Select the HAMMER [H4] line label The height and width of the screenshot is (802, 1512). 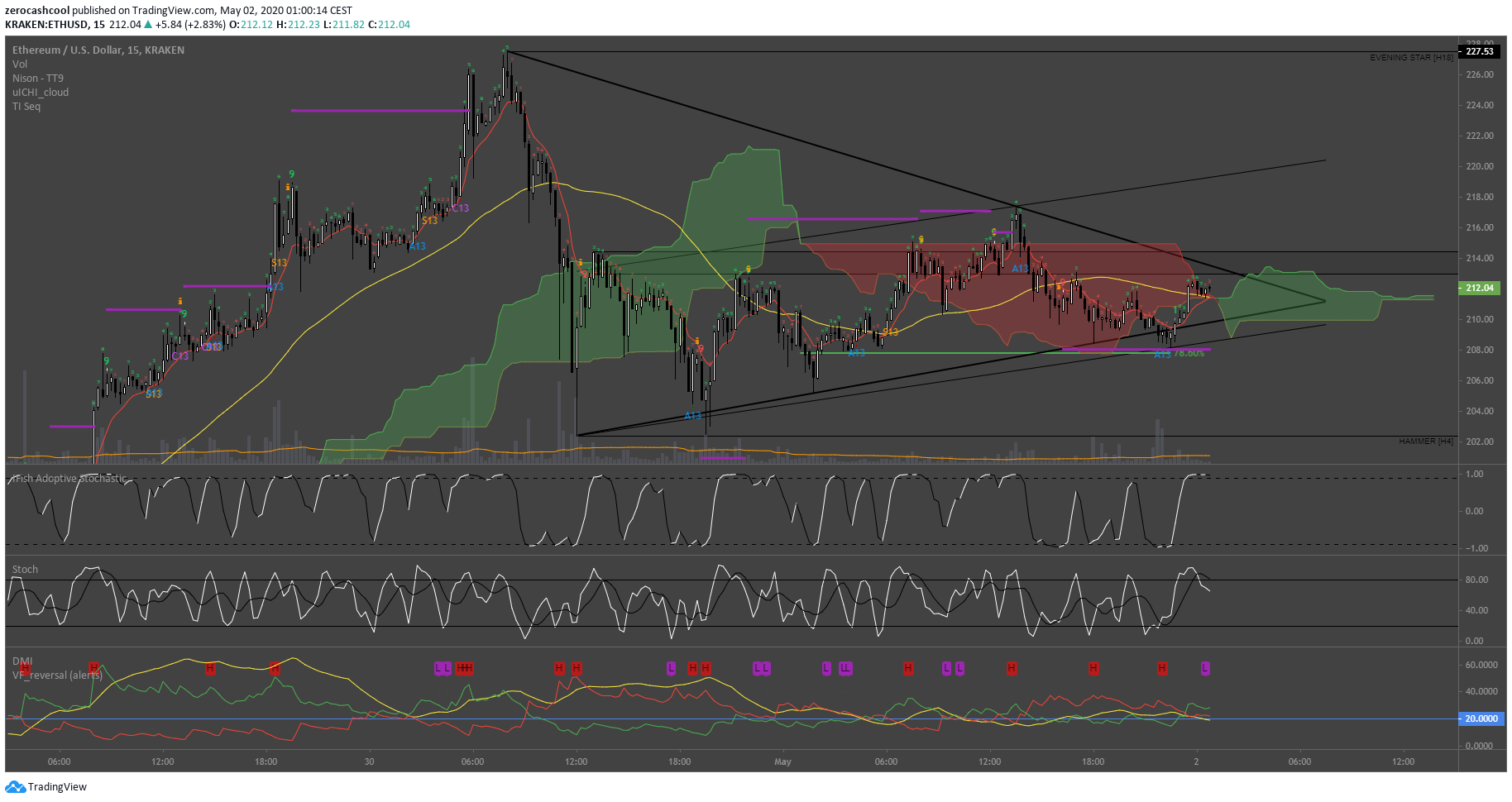coord(1426,442)
